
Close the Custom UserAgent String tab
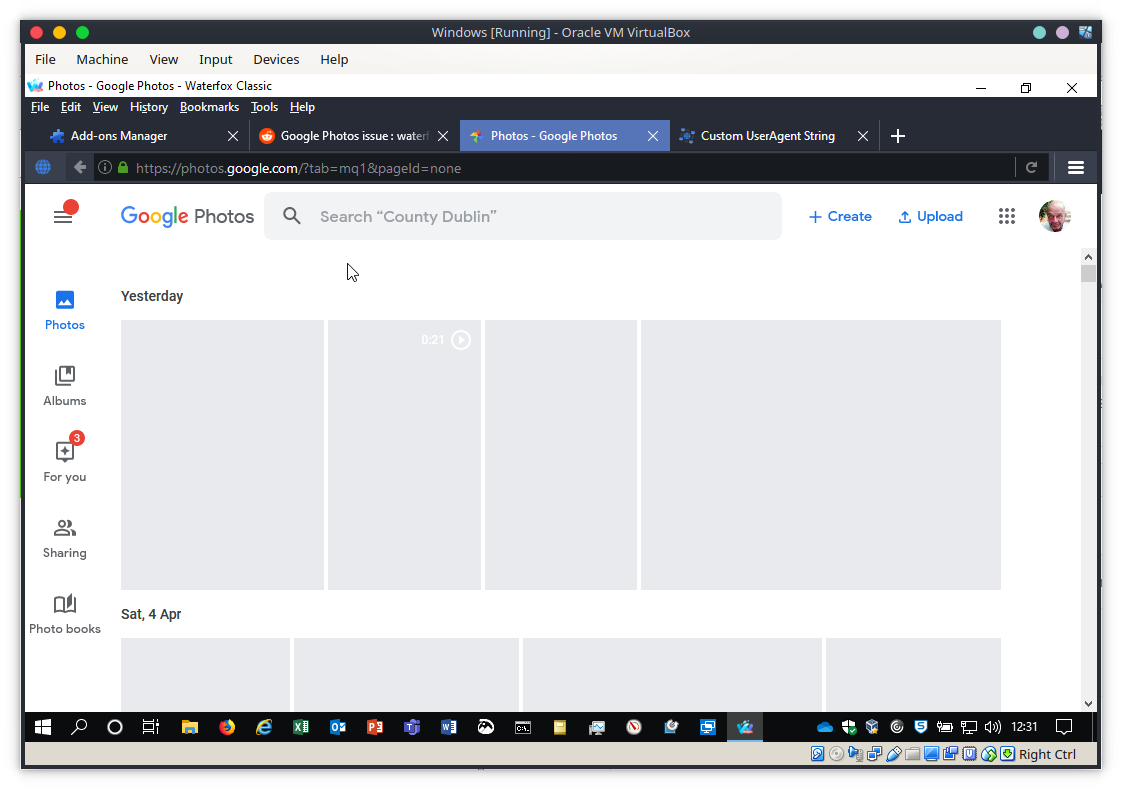click(x=863, y=136)
